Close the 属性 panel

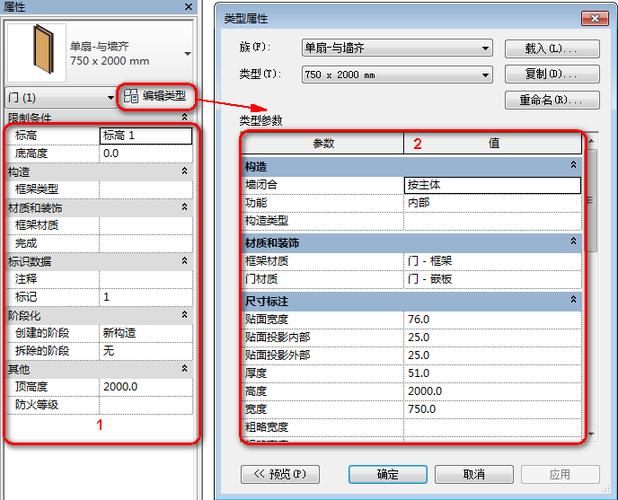189,7
